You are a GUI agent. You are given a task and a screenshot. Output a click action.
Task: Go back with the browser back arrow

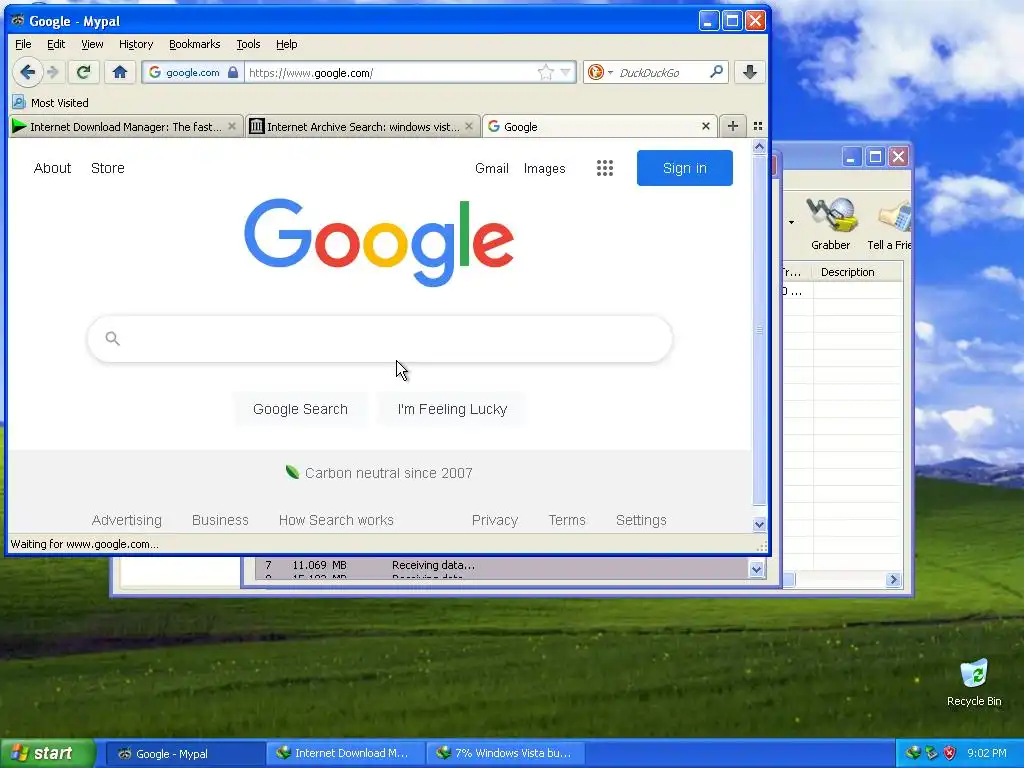(x=27, y=72)
